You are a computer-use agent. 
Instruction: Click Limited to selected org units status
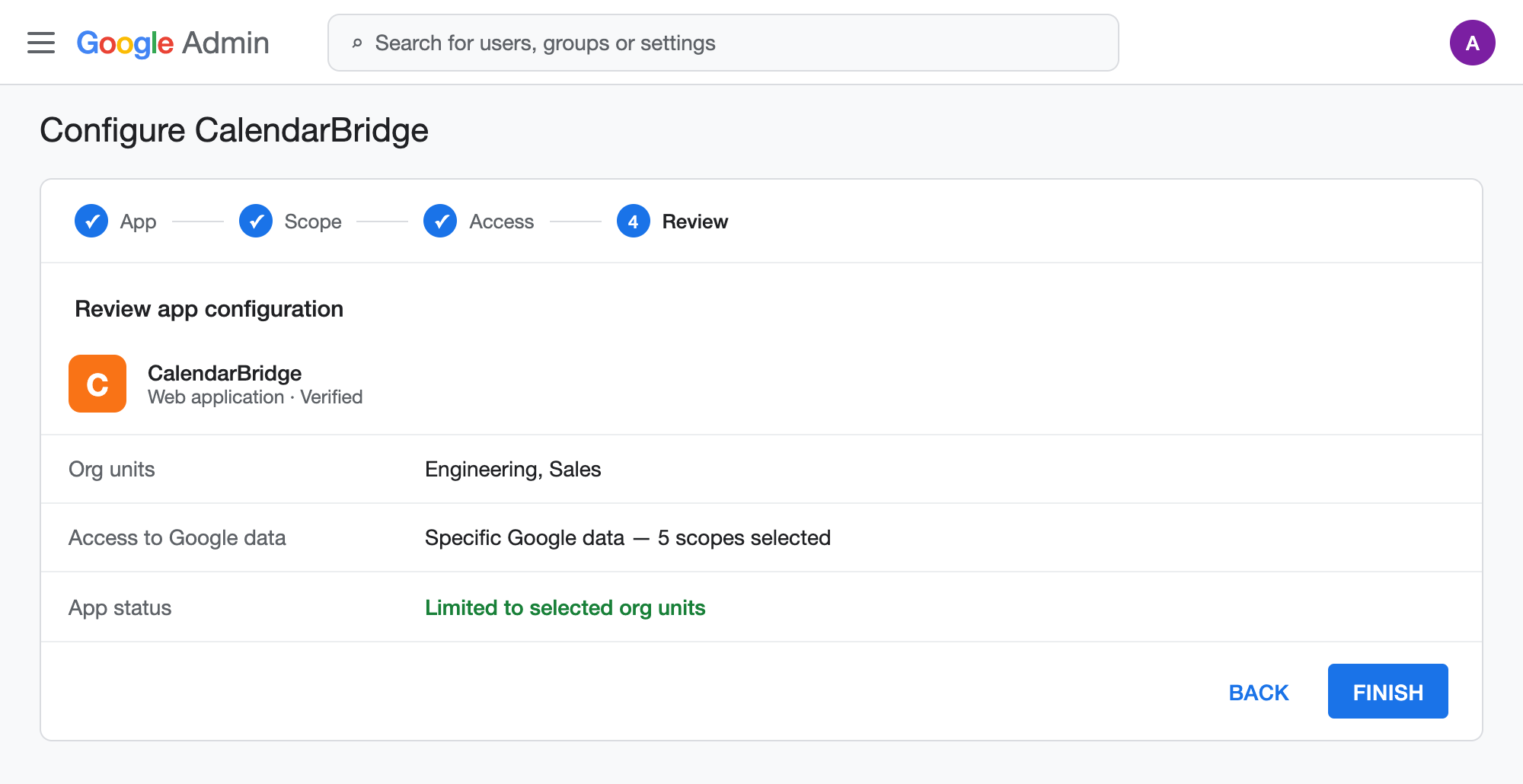[565, 607]
